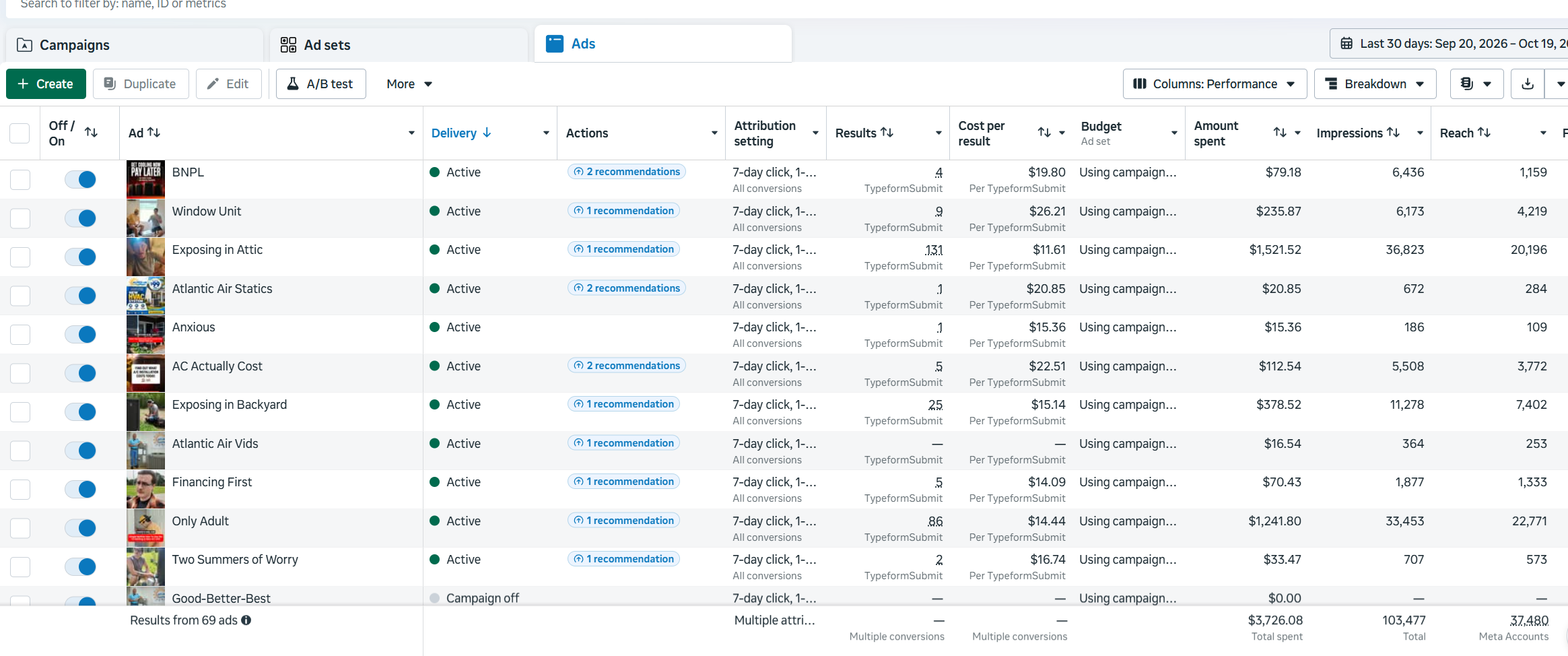
Task: Open the Last 30 days date range picker
Action: [x=1449, y=44]
